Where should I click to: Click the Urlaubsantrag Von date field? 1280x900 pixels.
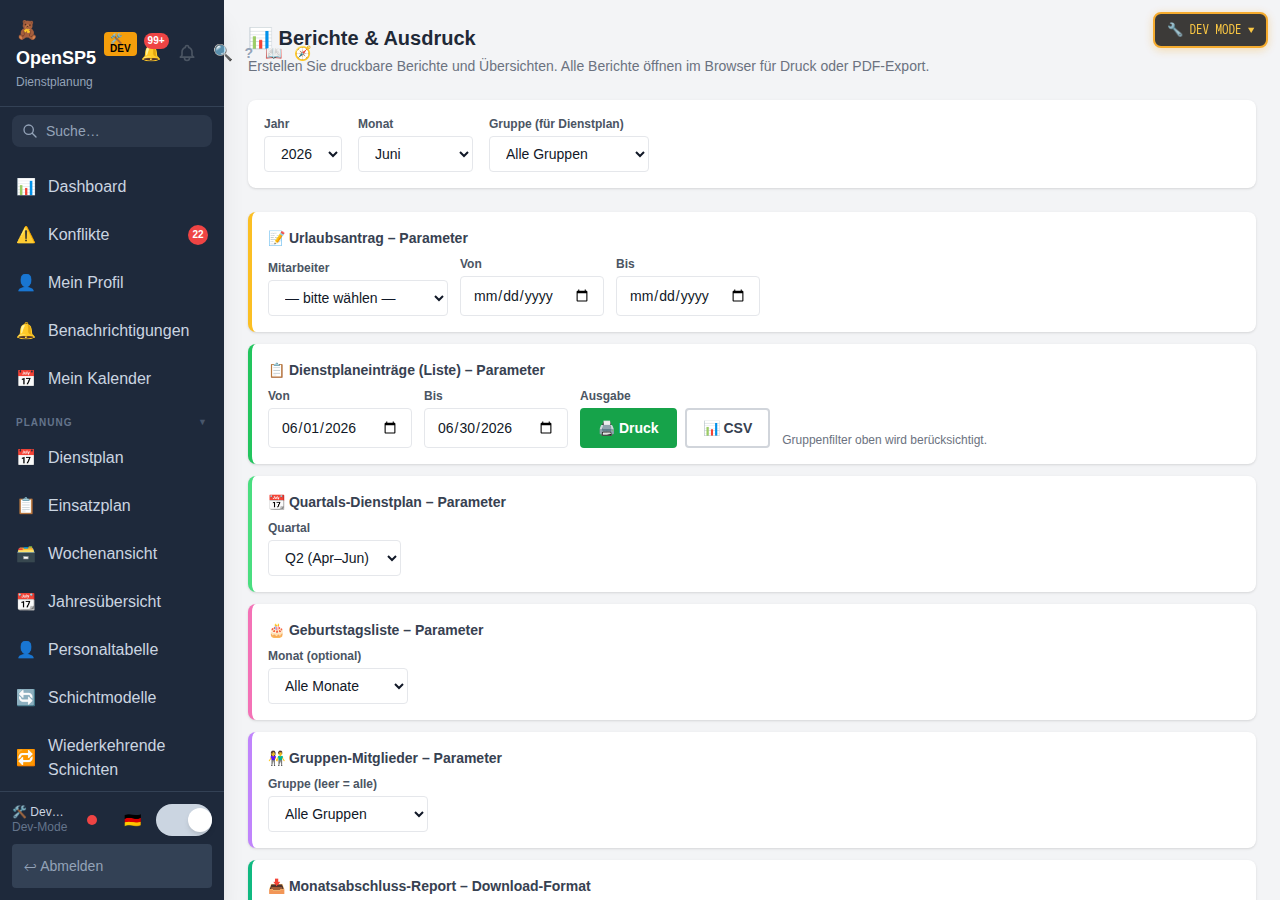point(532,296)
